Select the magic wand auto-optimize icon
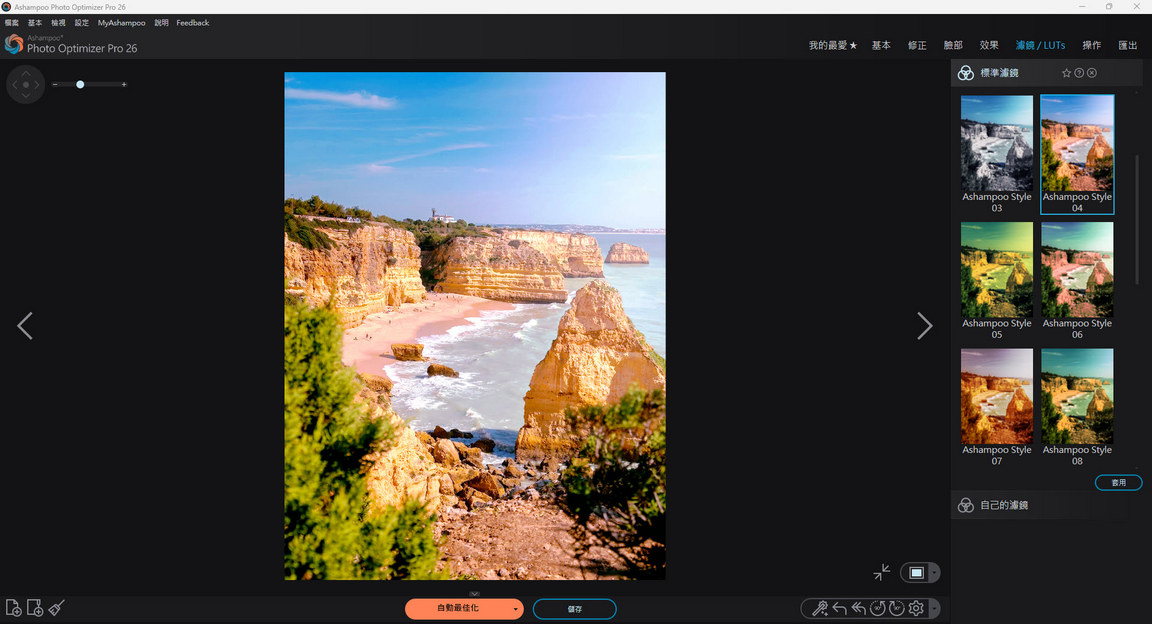 pos(820,608)
